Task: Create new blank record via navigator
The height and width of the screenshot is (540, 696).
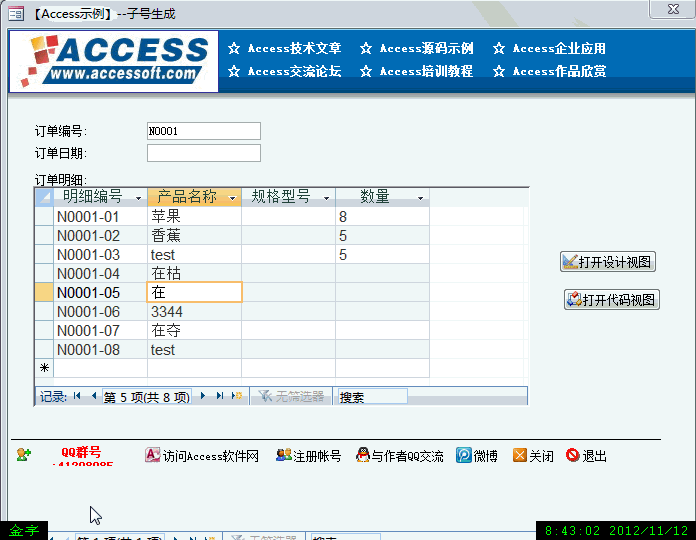Action: click(x=237, y=396)
